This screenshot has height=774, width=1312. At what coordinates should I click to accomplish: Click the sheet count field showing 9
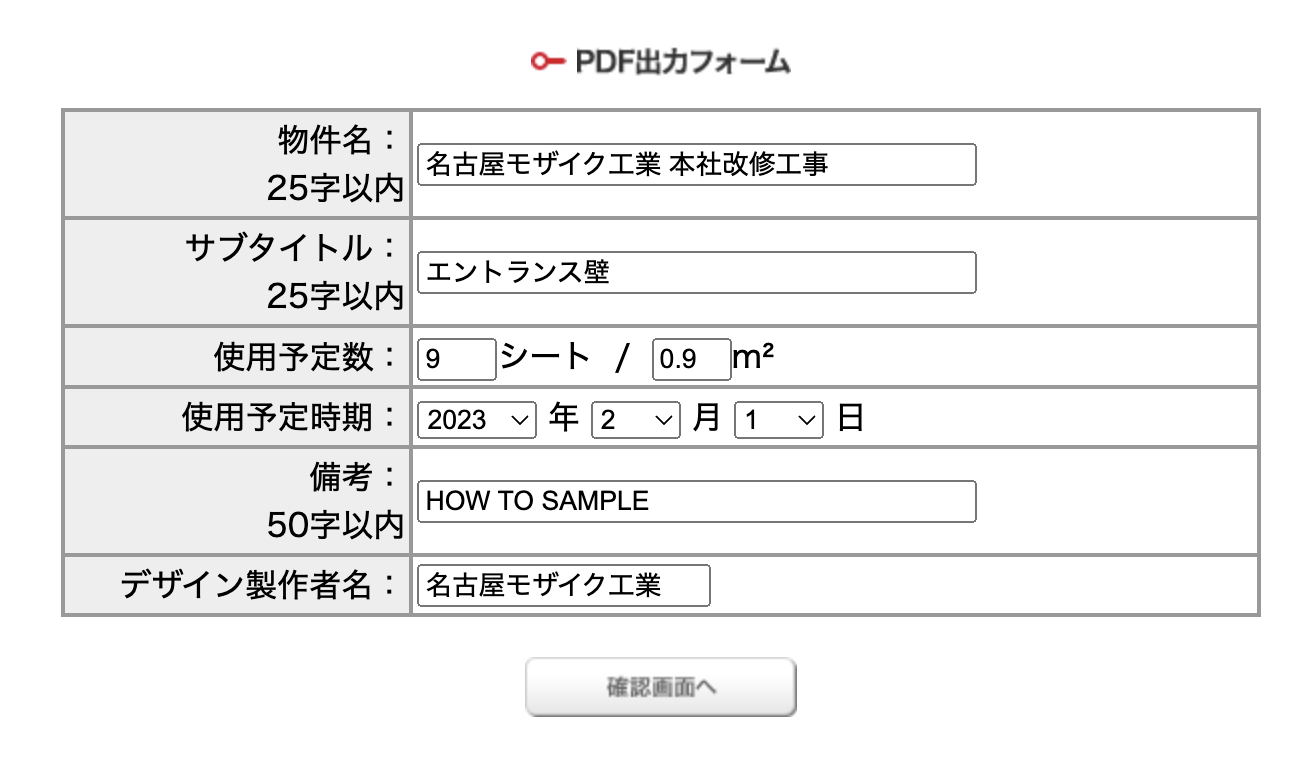click(x=456, y=360)
